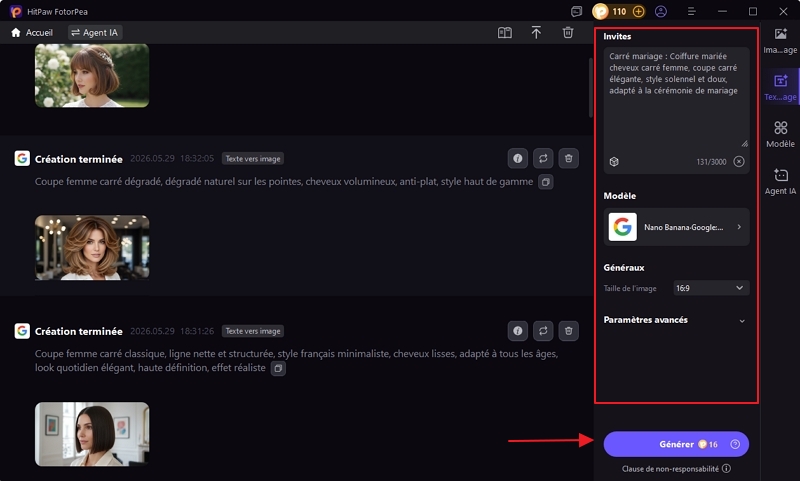This screenshot has width=800, height=481.
Task: Open the Modèle sidebar panel
Action: (x=780, y=134)
